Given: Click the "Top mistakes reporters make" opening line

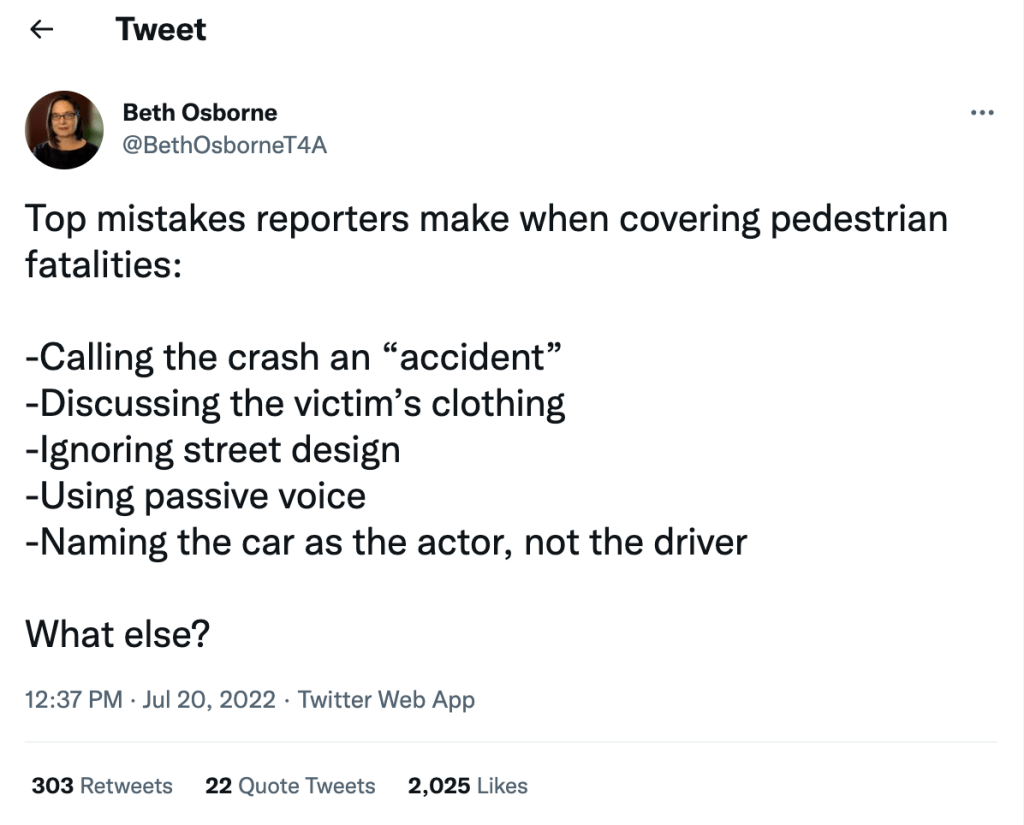Looking at the screenshot, I should tap(485, 219).
